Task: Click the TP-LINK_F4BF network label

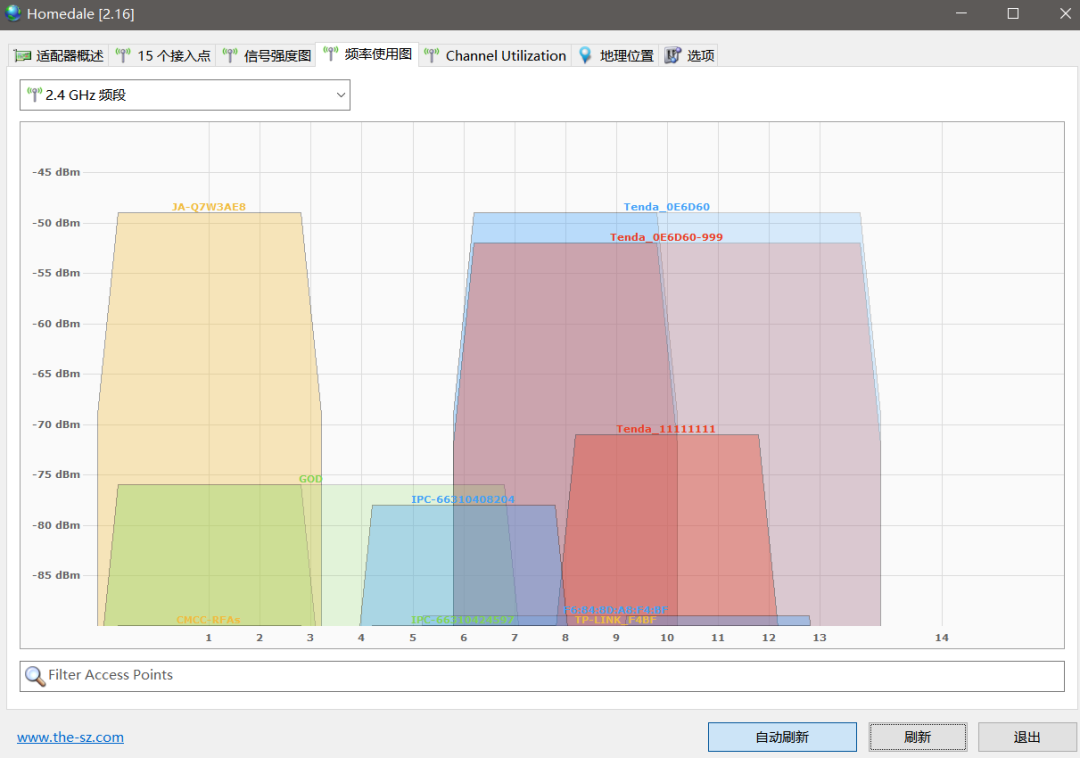Action: coord(615,620)
